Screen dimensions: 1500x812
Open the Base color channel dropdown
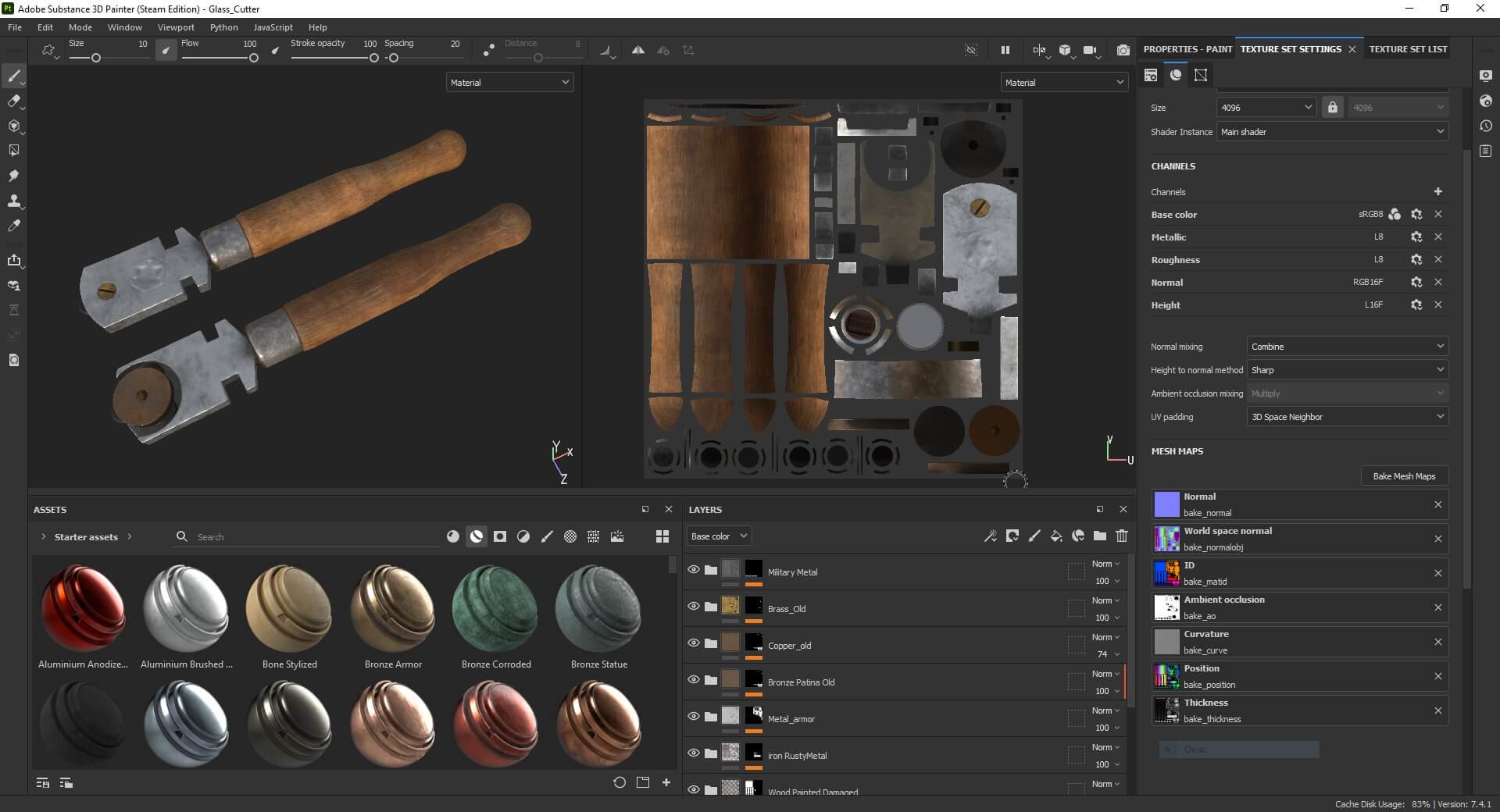coord(718,536)
